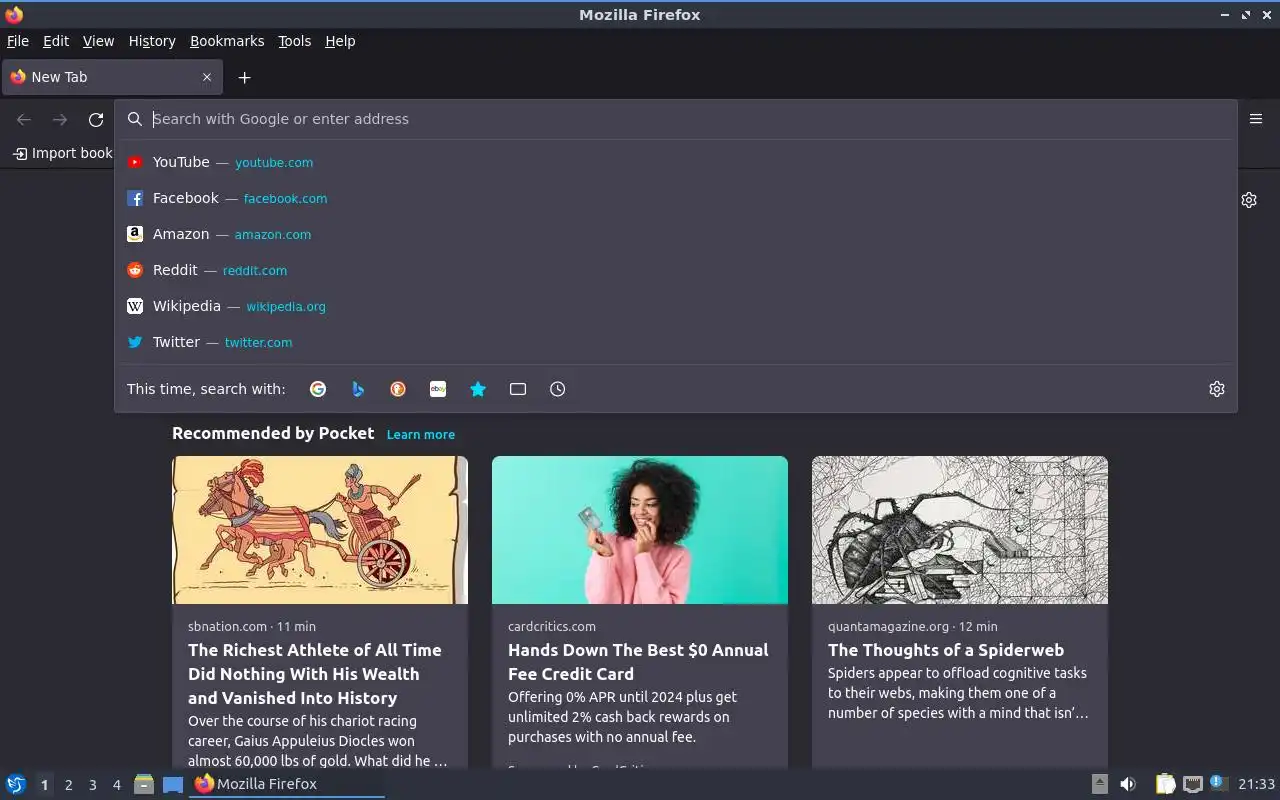Select the New Tab tab
This screenshot has height=800, width=1280.
(x=112, y=77)
